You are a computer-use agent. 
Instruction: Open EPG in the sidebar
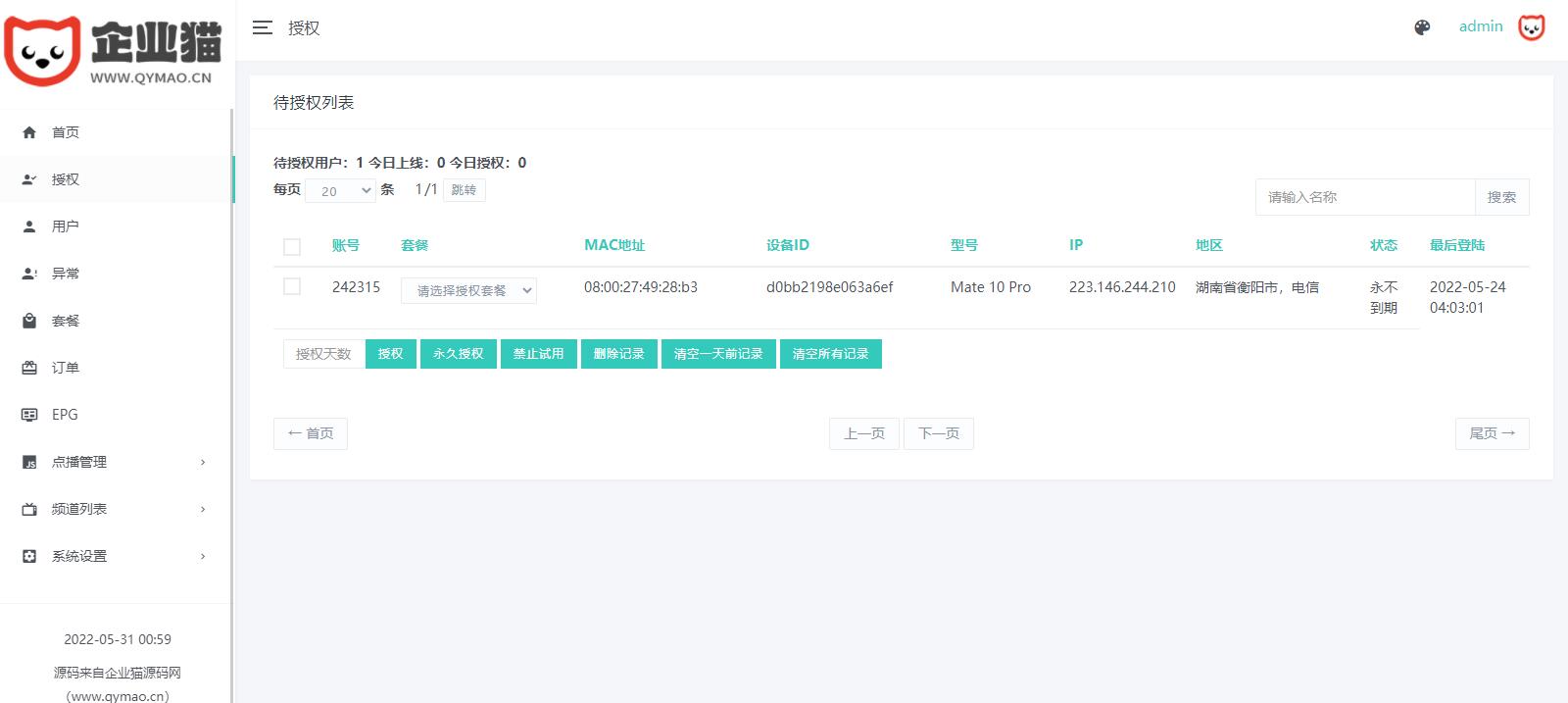click(116, 415)
